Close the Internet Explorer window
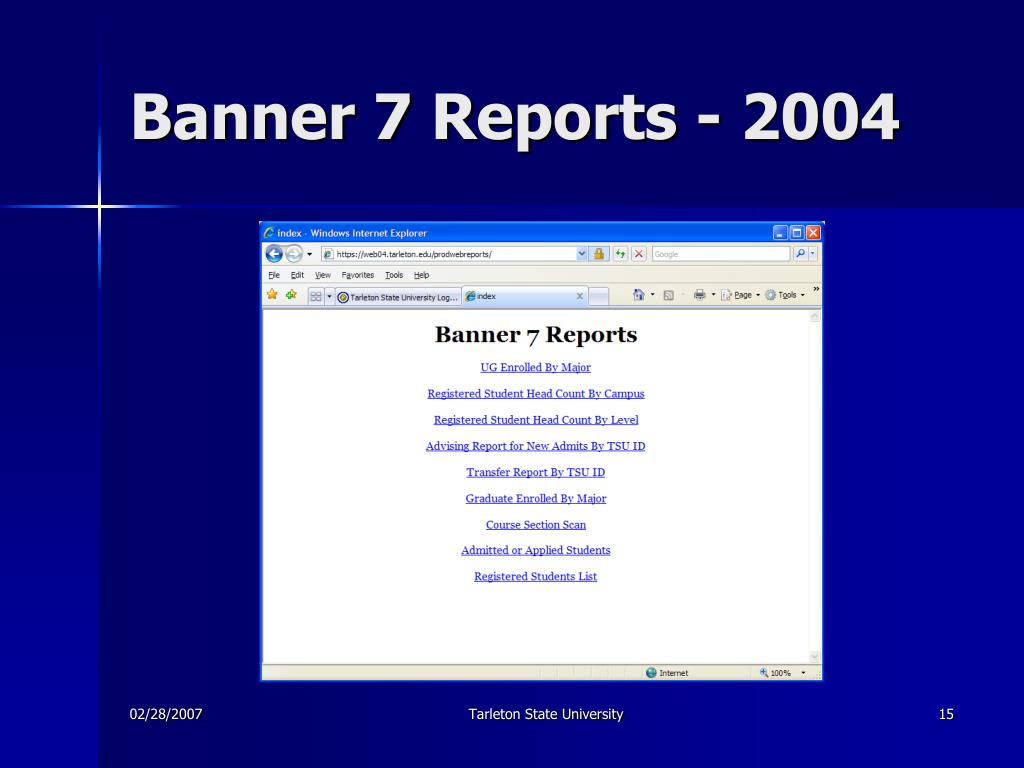Screen dimensions: 1024x768 (x=813, y=232)
